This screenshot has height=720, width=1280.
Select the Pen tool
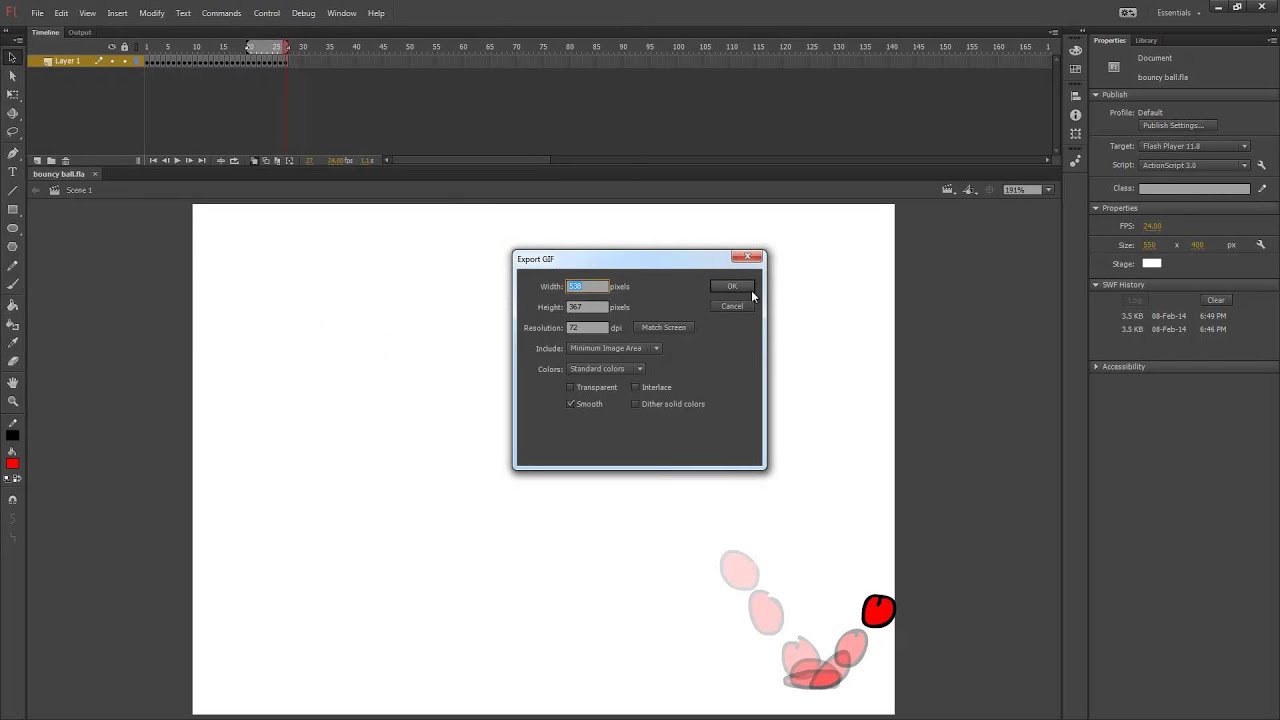(x=13, y=153)
